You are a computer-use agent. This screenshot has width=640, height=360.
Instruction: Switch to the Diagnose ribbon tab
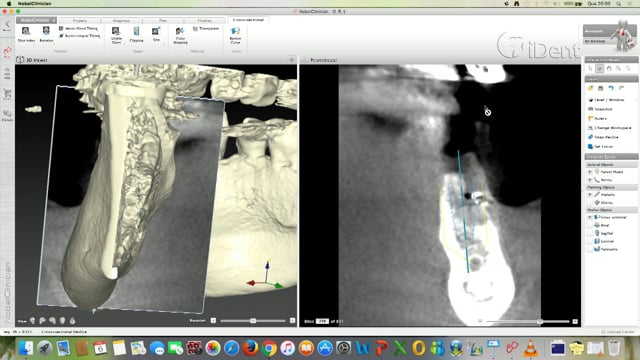click(121, 20)
